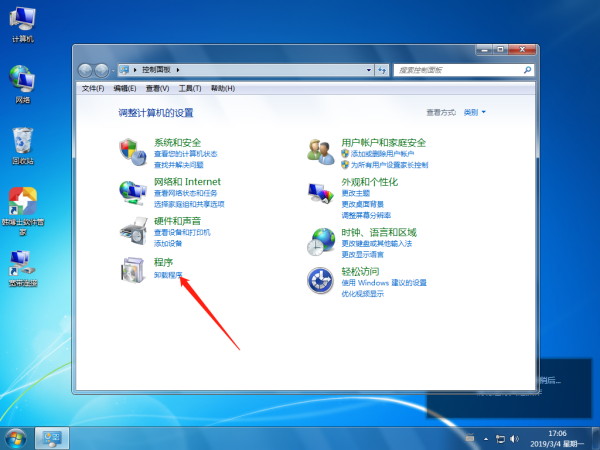Open the User Accounts people icon
The width and height of the screenshot is (600, 450).
[321, 152]
